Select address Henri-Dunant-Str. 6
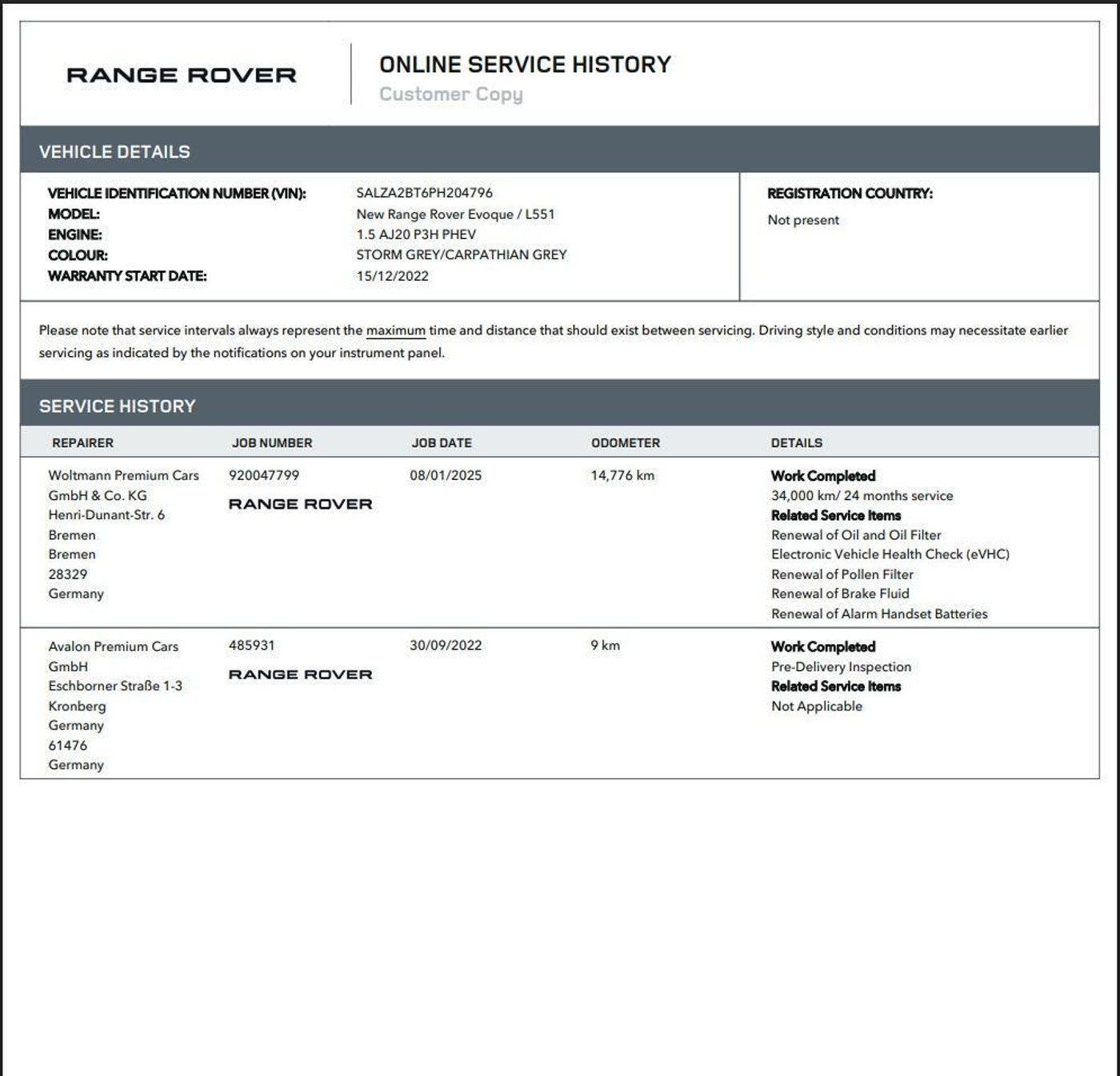1120x1076 pixels. click(106, 514)
